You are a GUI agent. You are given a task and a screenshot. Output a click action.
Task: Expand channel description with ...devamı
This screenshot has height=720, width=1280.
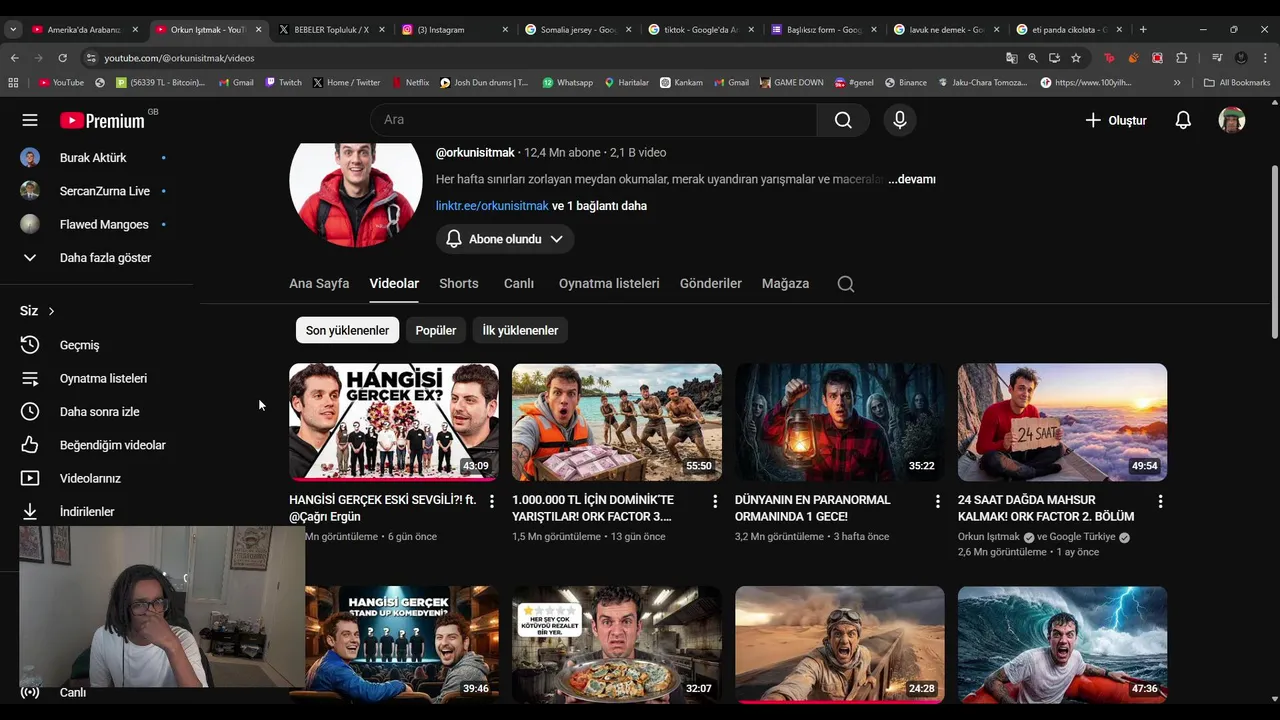coord(911,179)
